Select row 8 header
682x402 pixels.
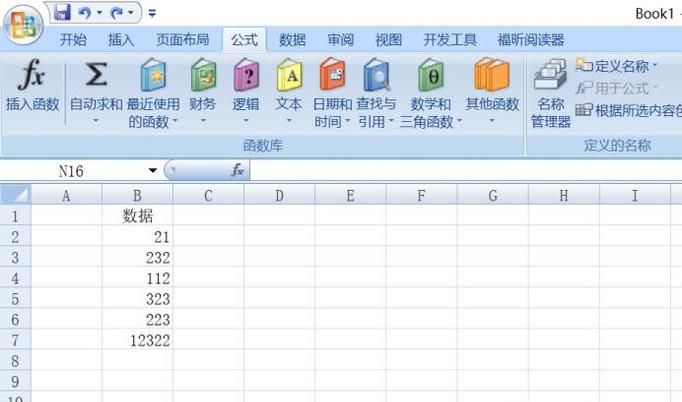point(15,361)
